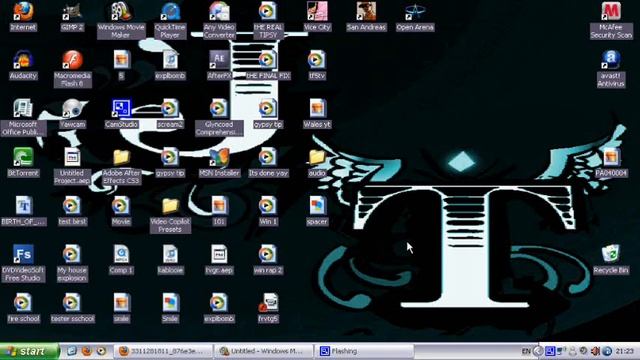The image size is (640, 360).
Task: Click the system tray clock 21:23
Action: tap(624, 351)
